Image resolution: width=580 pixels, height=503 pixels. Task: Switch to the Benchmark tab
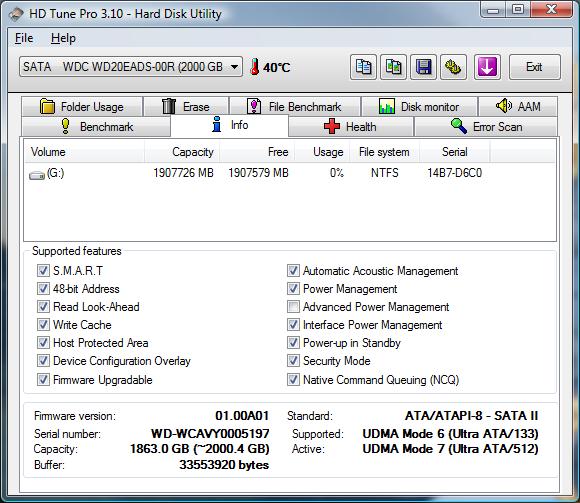[x=96, y=126]
